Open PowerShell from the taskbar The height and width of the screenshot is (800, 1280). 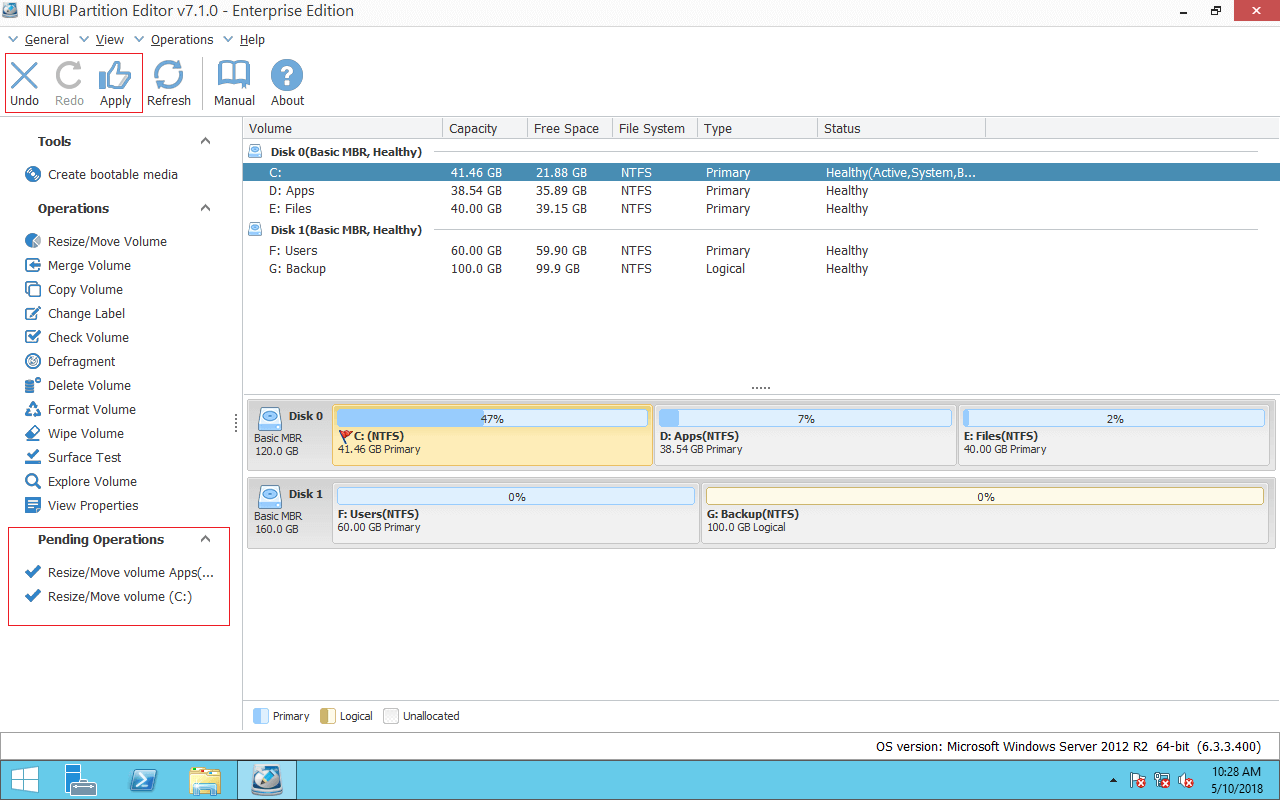143,780
